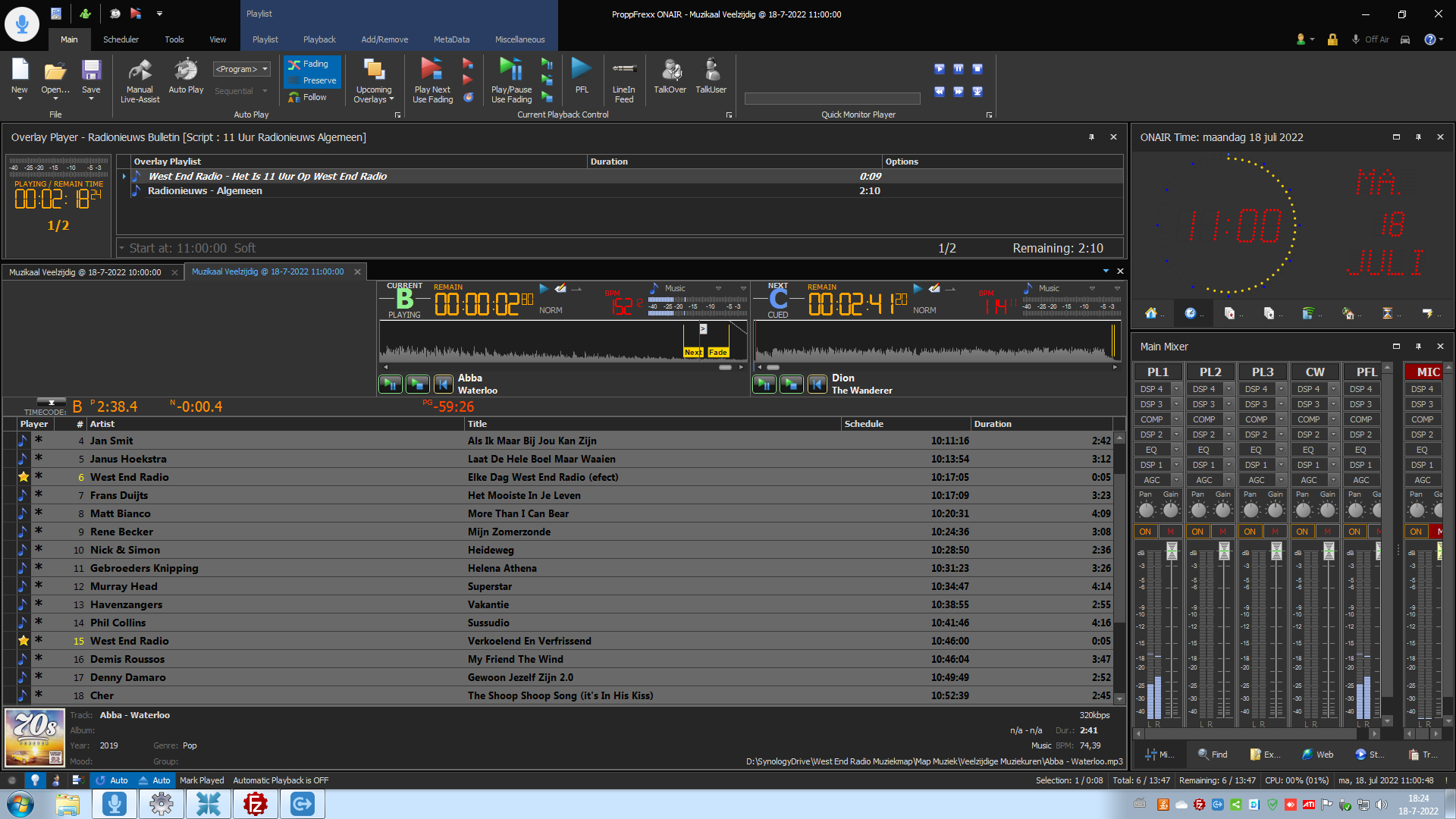Open the View ribbon tab
Screen dimensions: 1456x819
click(x=218, y=39)
